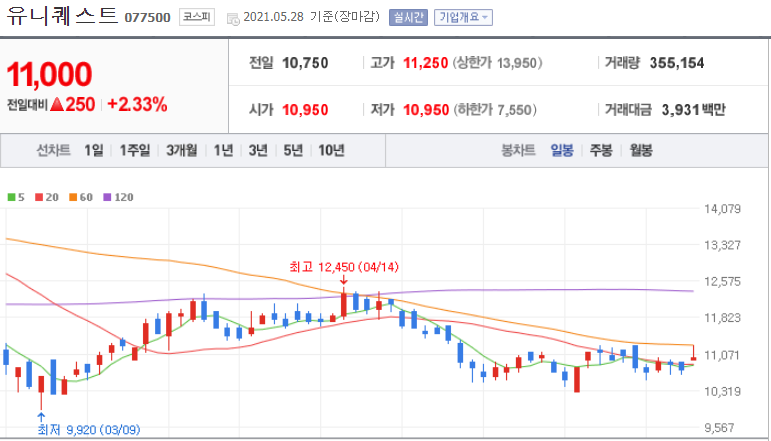Click the 고가 value 11,250
771x441 pixels.
coord(426,63)
